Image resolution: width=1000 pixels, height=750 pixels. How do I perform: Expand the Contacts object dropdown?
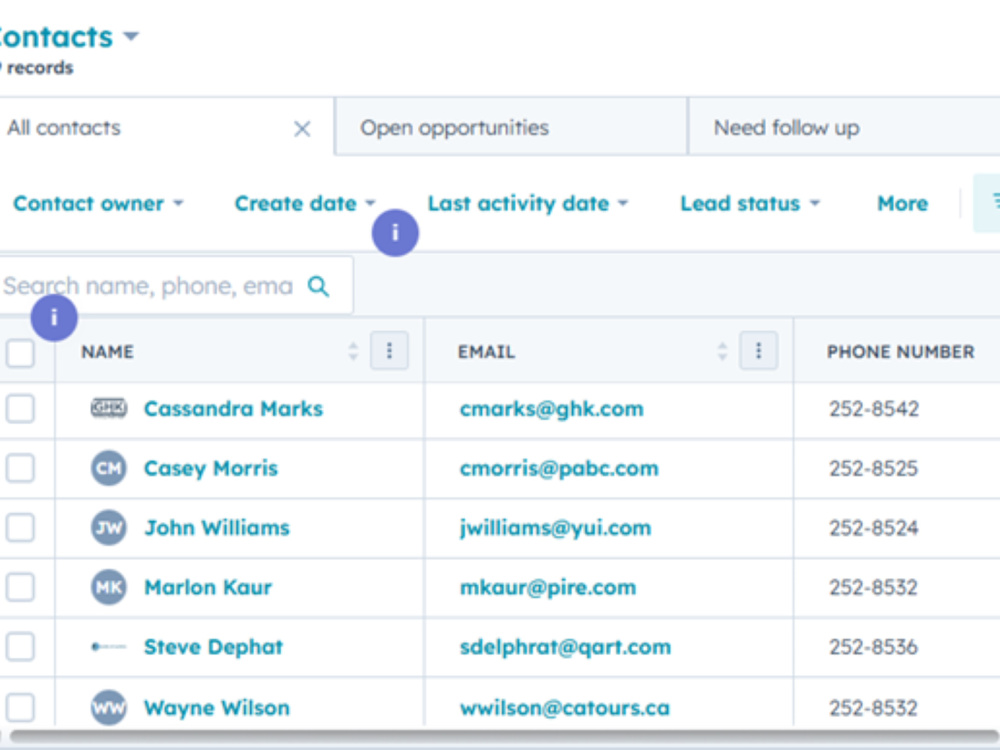131,36
